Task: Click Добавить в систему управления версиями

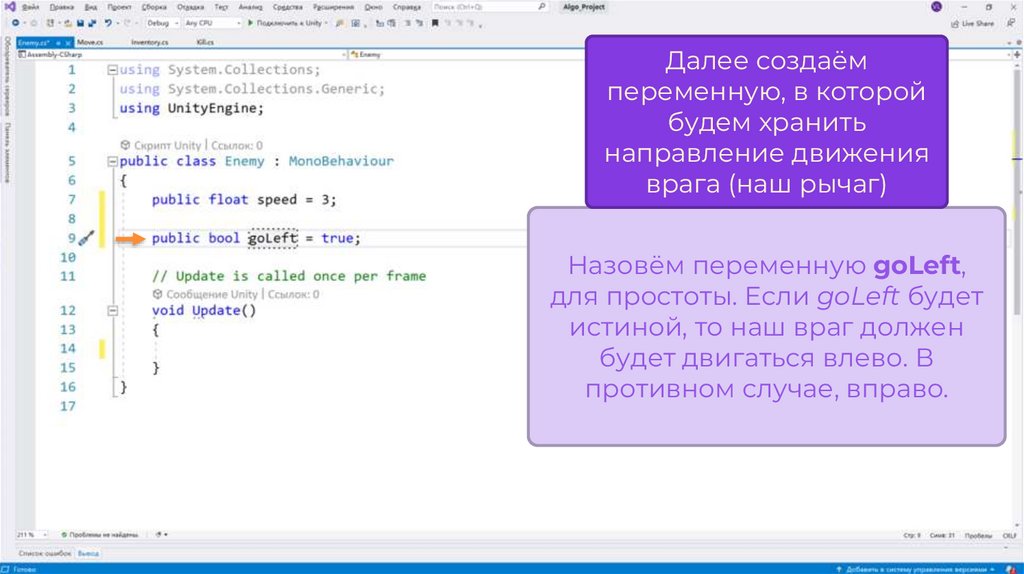Action: tap(916, 569)
